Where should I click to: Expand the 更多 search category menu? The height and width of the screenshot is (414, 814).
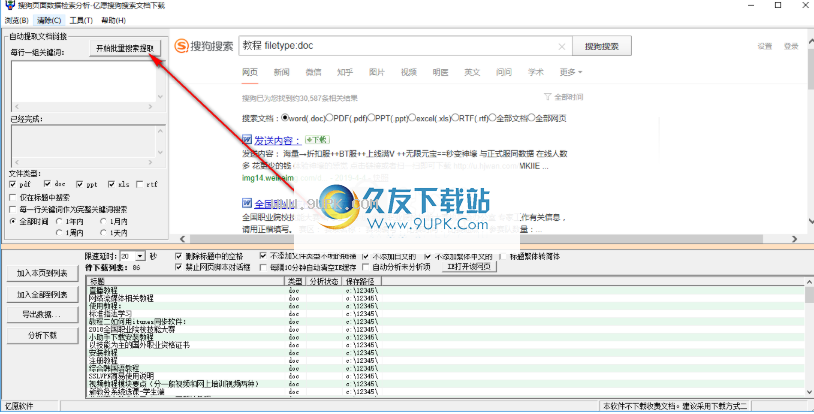pyautogui.click(x=571, y=72)
